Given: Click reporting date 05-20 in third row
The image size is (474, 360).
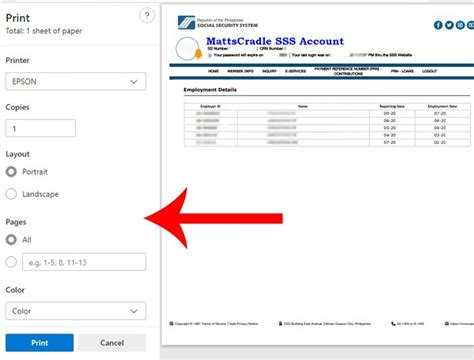Looking at the screenshot, I should click(x=389, y=128).
